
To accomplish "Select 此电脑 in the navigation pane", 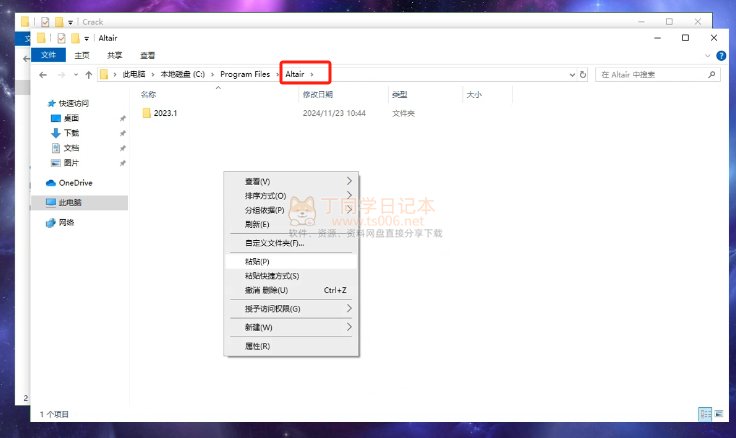I will 79,202.
